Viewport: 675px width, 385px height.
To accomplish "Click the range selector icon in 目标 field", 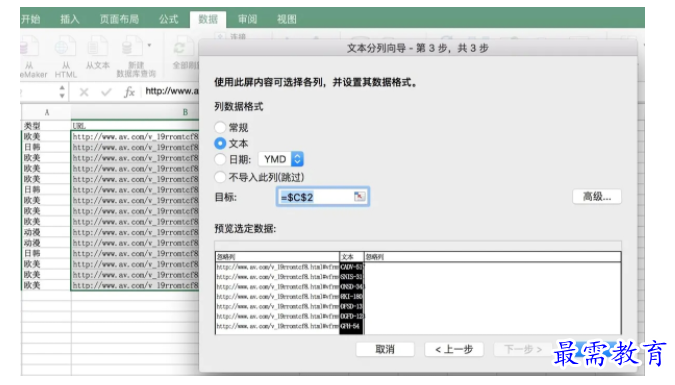I will pyautogui.click(x=359, y=196).
